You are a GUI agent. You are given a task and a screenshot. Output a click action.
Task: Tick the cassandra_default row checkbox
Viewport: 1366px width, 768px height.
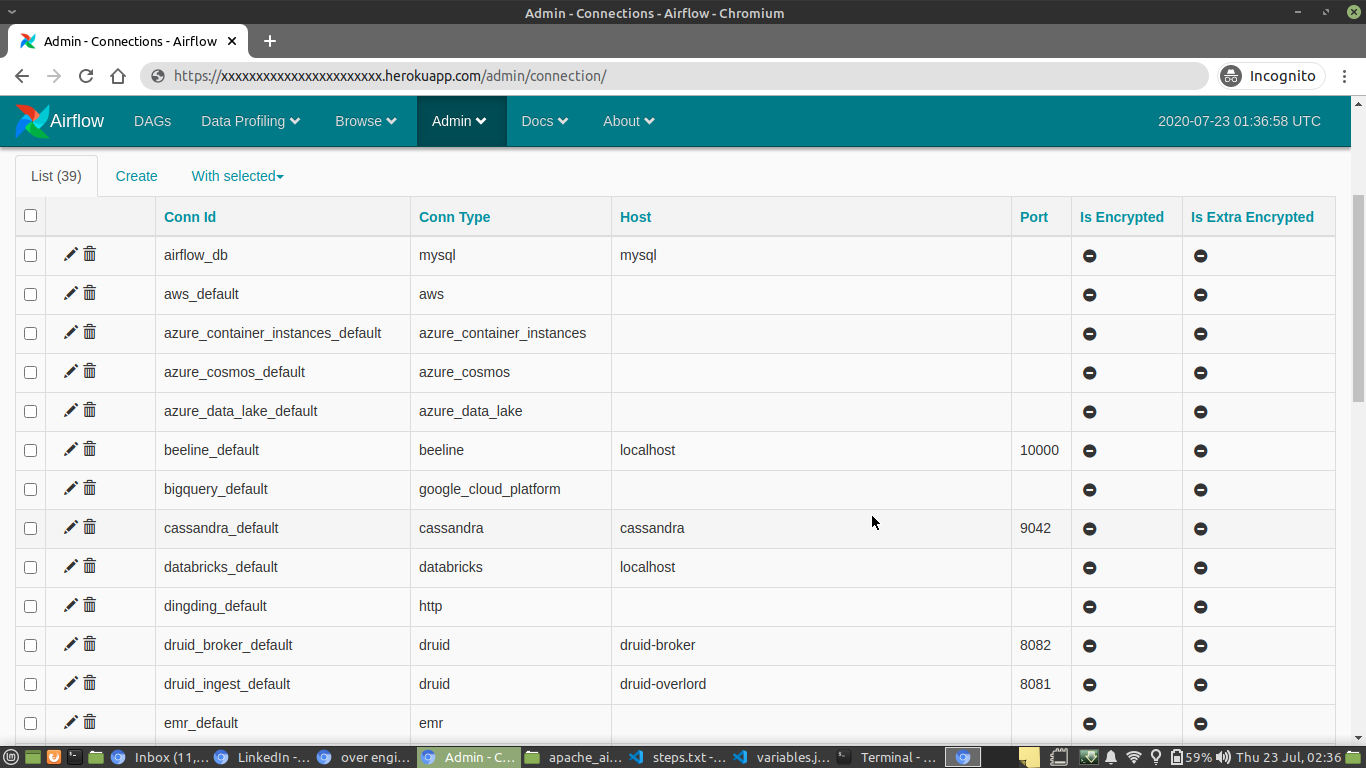30,528
